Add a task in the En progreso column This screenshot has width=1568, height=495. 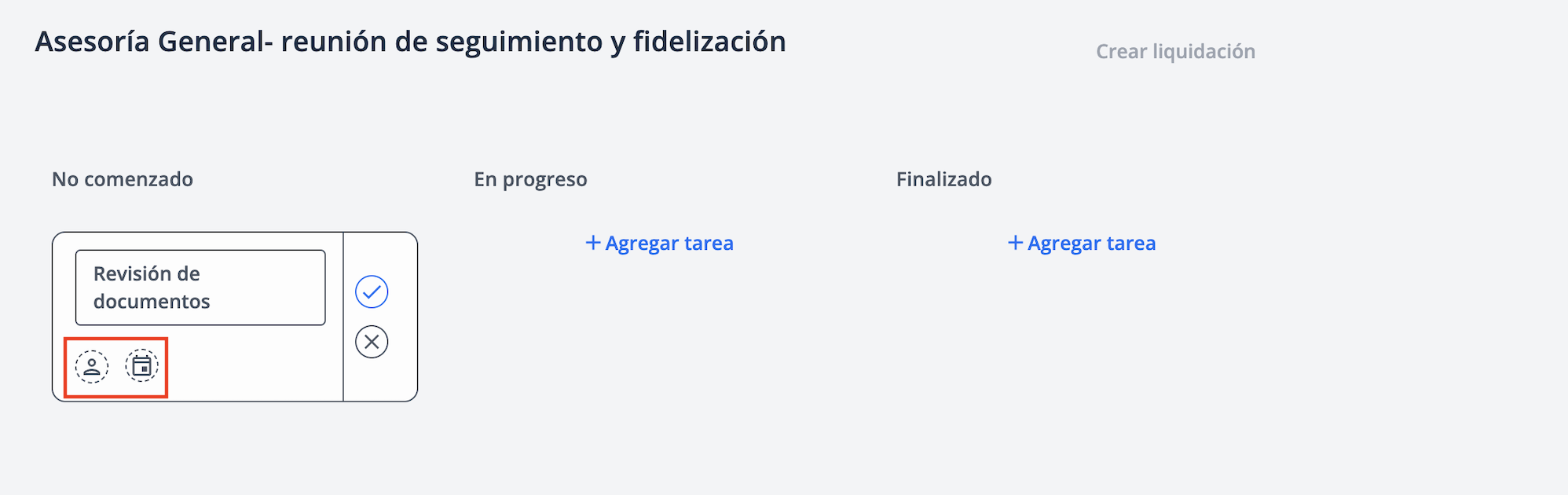coord(660,244)
